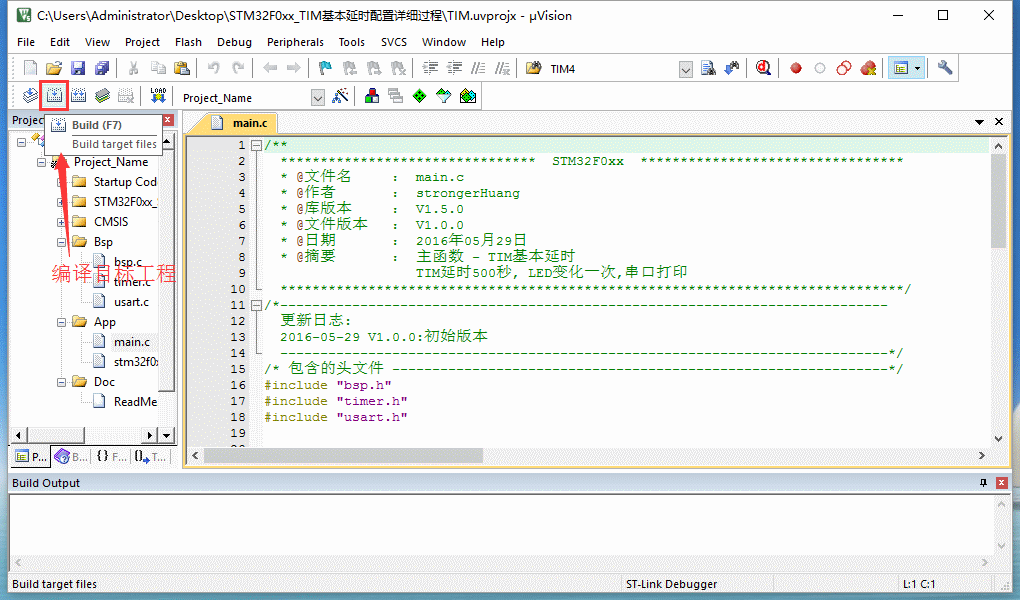The image size is (1020, 600).
Task: Open Manage Run-Time Environment green diamond icon
Action: 419,97
